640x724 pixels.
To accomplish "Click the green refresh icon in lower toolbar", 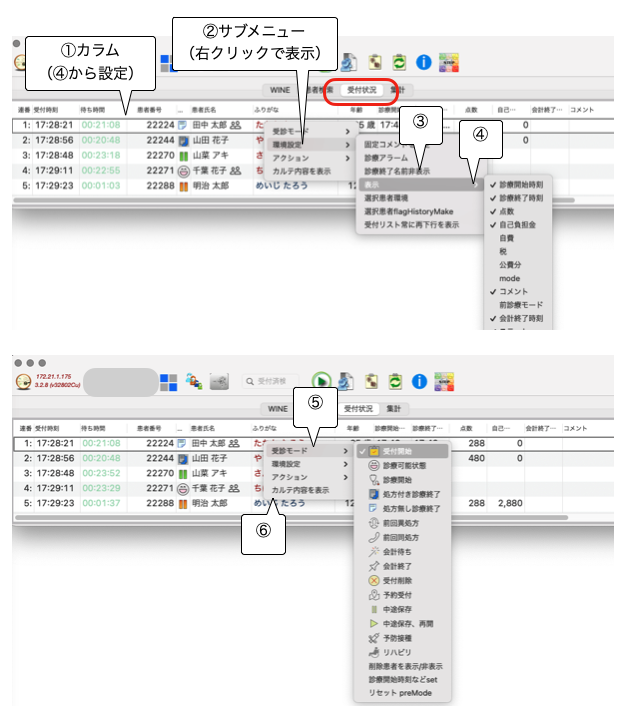I will [398, 381].
